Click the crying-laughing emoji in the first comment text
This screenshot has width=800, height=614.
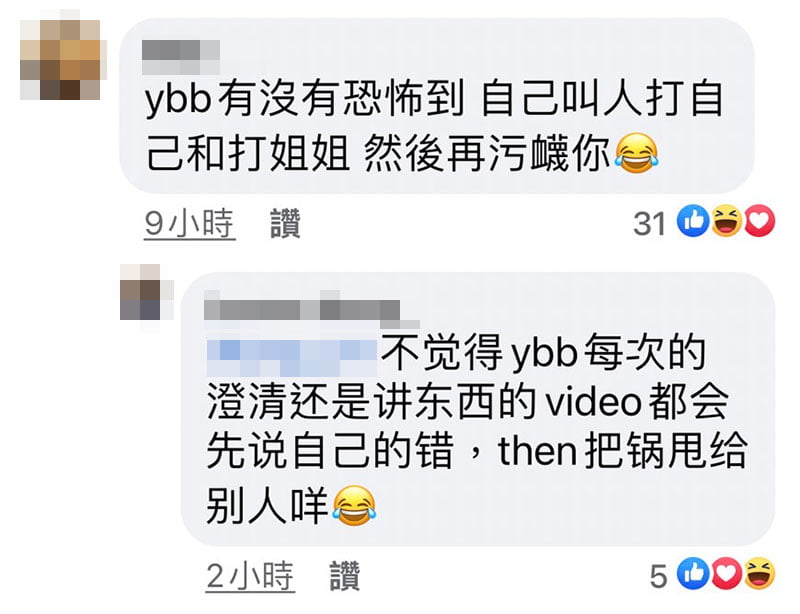(x=636, y=153)
